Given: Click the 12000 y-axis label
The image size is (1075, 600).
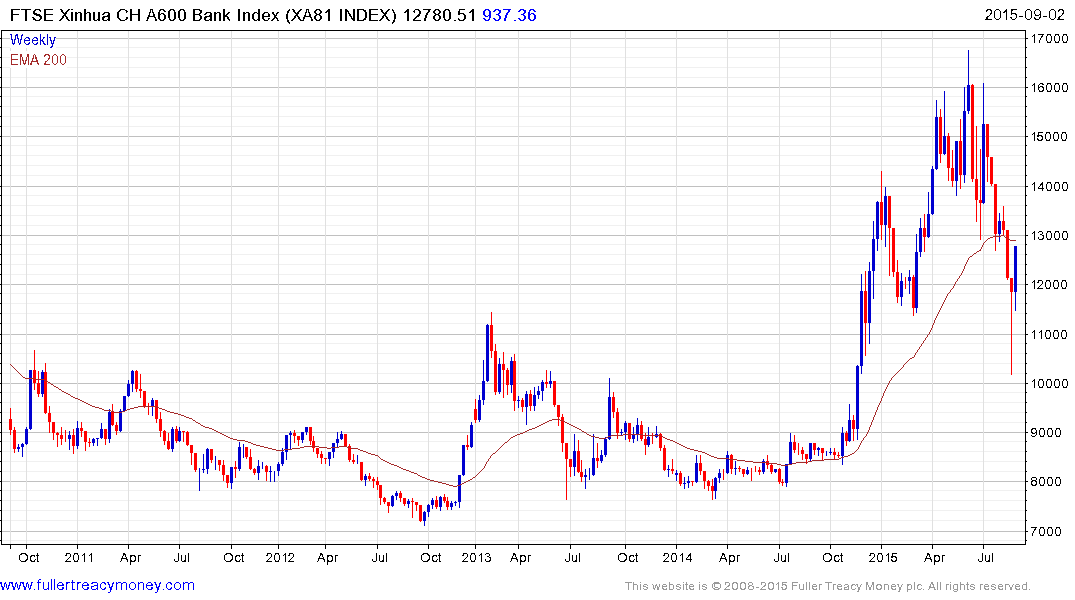Looking at the screenshot, I should click(x=1050, y=285).
